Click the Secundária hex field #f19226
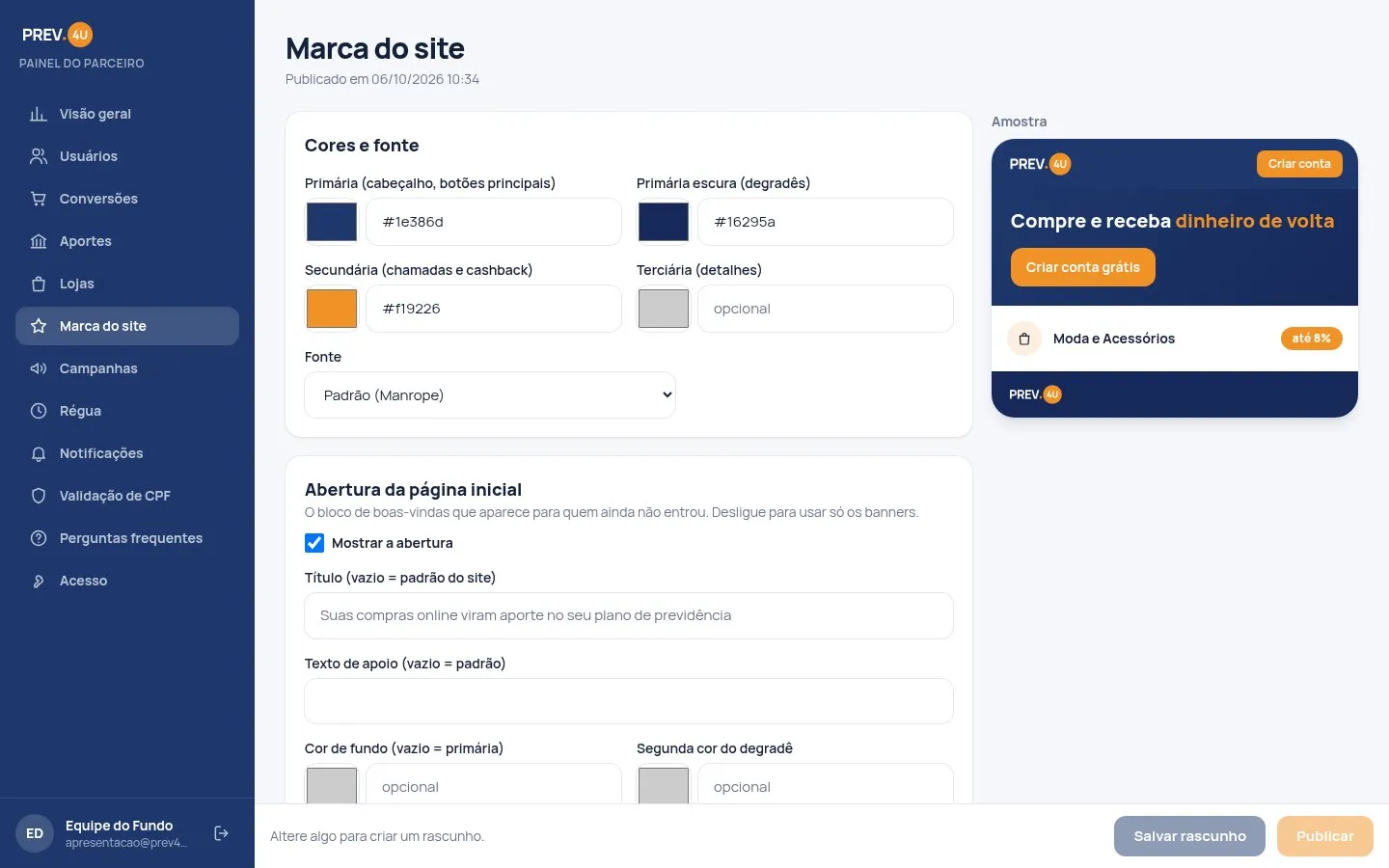Screen dimensions: 1389x868 494,309
